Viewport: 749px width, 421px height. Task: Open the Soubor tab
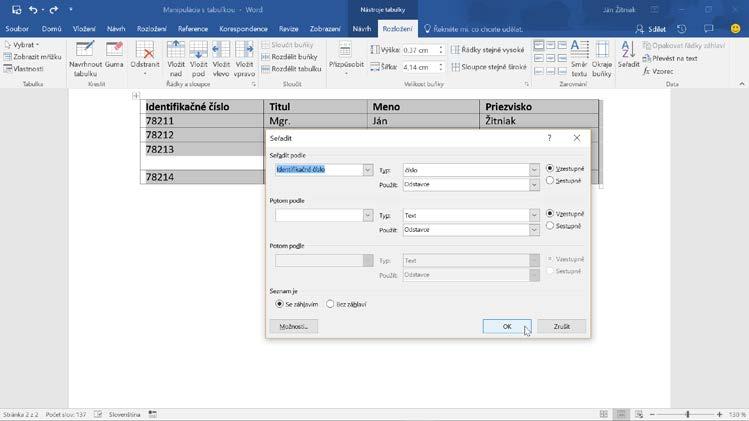tap(17, 29)
